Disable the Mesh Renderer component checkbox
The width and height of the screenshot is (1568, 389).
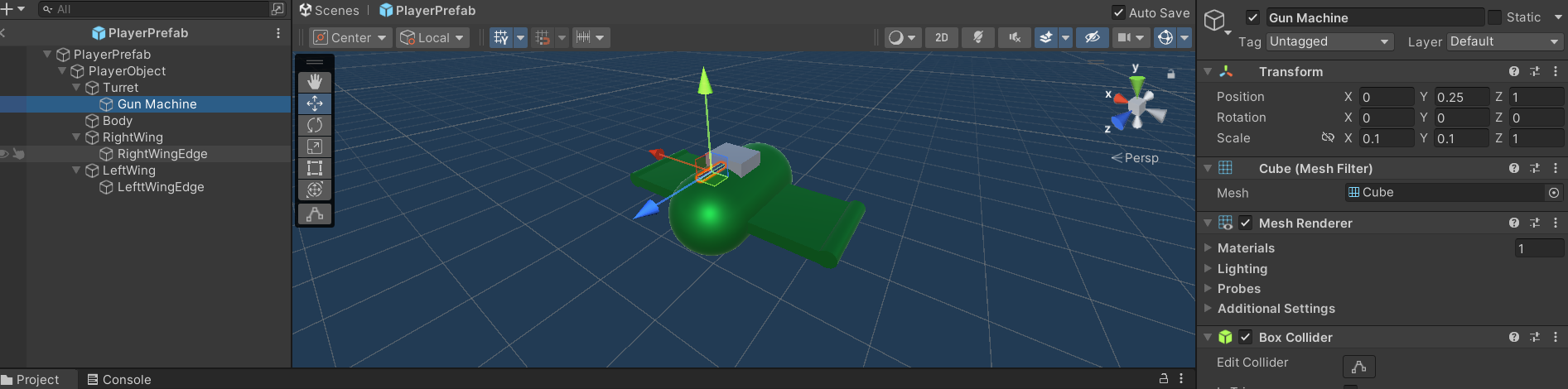1246,223
